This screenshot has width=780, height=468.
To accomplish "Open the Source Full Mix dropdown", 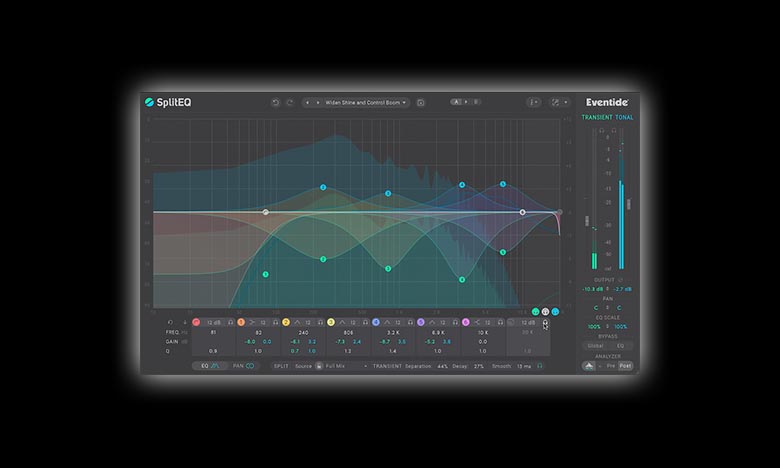I will (331, 366).
